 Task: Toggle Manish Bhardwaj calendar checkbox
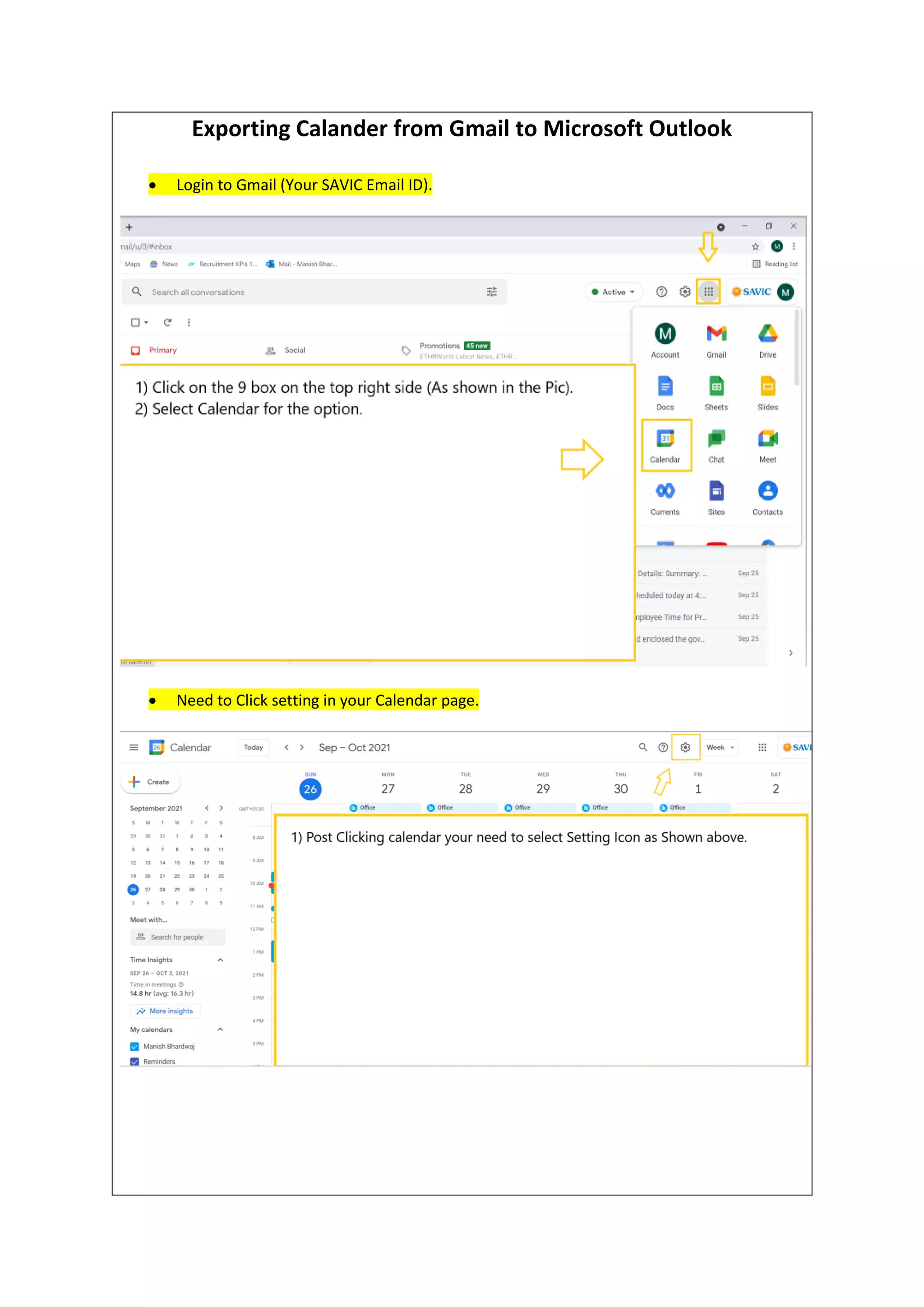pyautogui.click(x=135, y=1046)
